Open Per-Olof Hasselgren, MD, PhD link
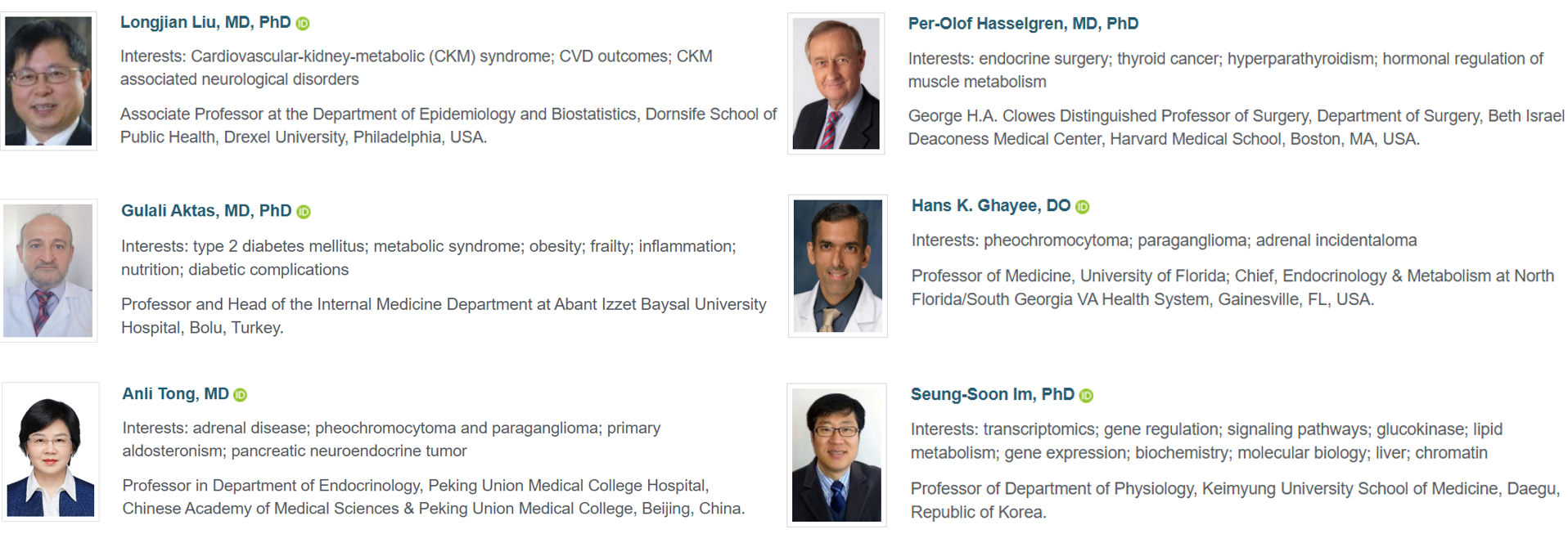 point(1023,24)
